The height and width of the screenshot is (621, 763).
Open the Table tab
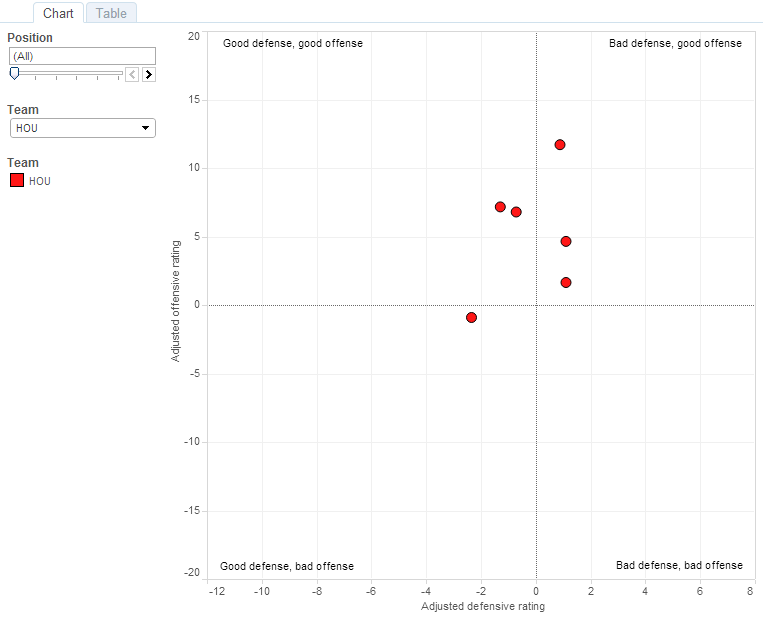(x=111, y=13)
